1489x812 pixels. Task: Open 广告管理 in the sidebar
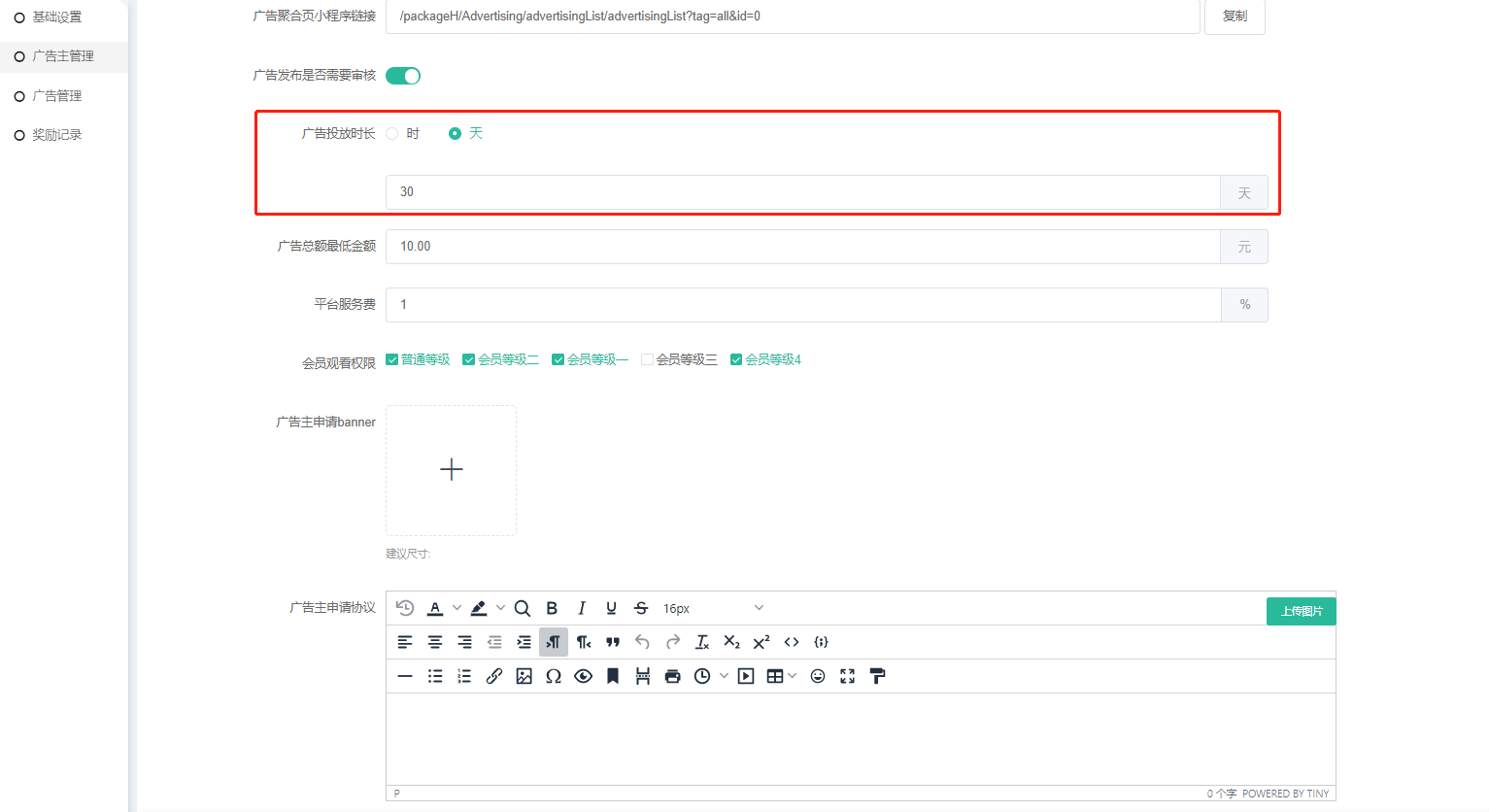click(57, 96)
